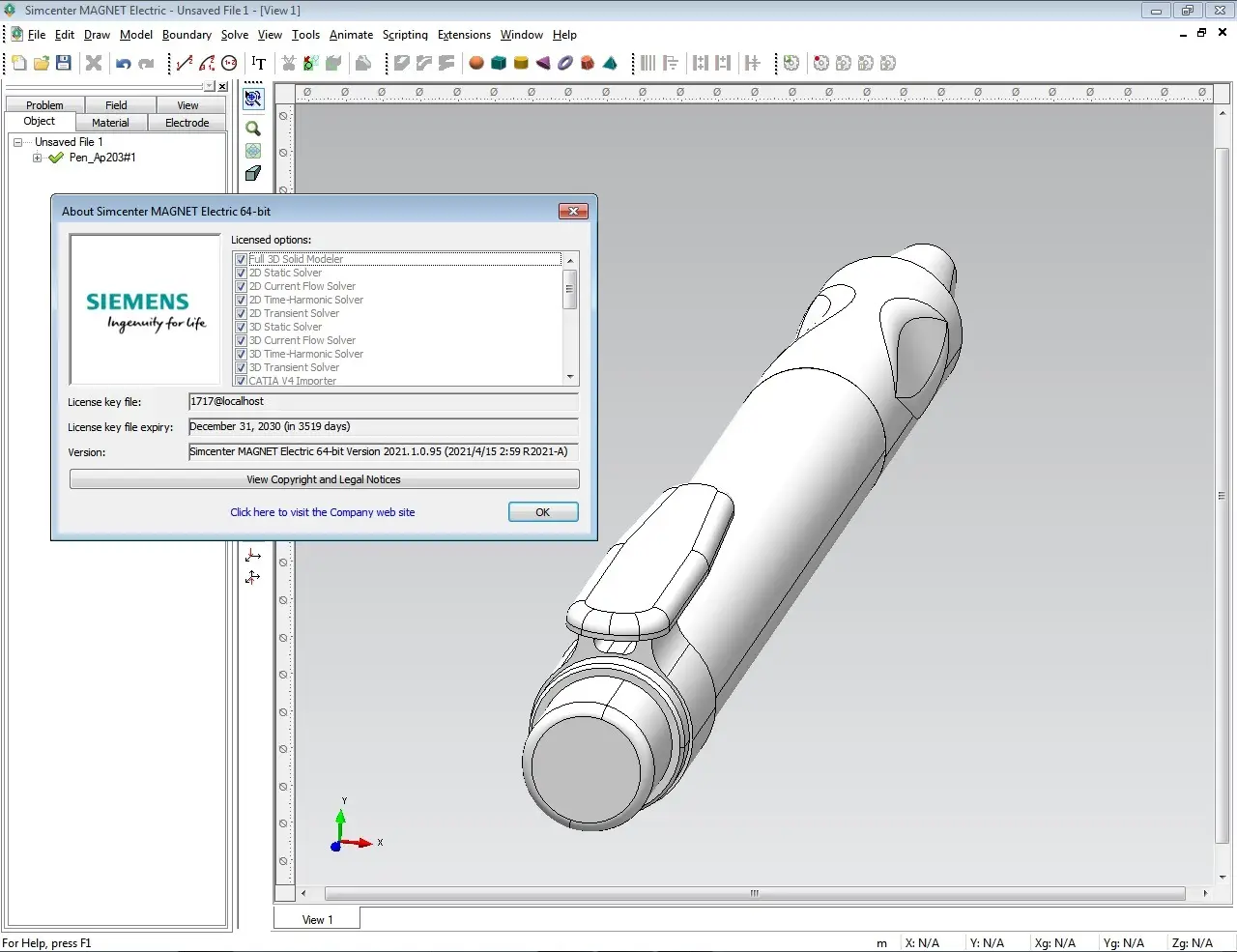Click the purple torus primitive icon
The image size is (1237, 952).
pos(565,63)
